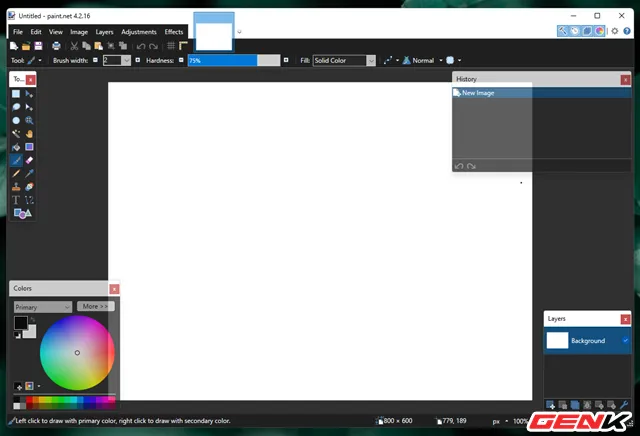Toggle the rulers display
The height and width of the screenshot is (436, 640).
[184, 46]
